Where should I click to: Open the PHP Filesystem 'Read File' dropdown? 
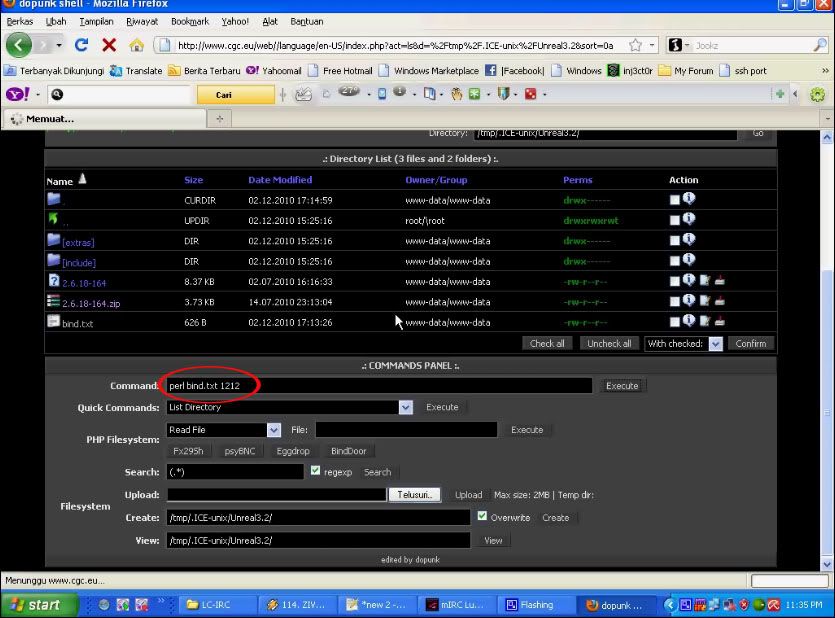(273, 430)
